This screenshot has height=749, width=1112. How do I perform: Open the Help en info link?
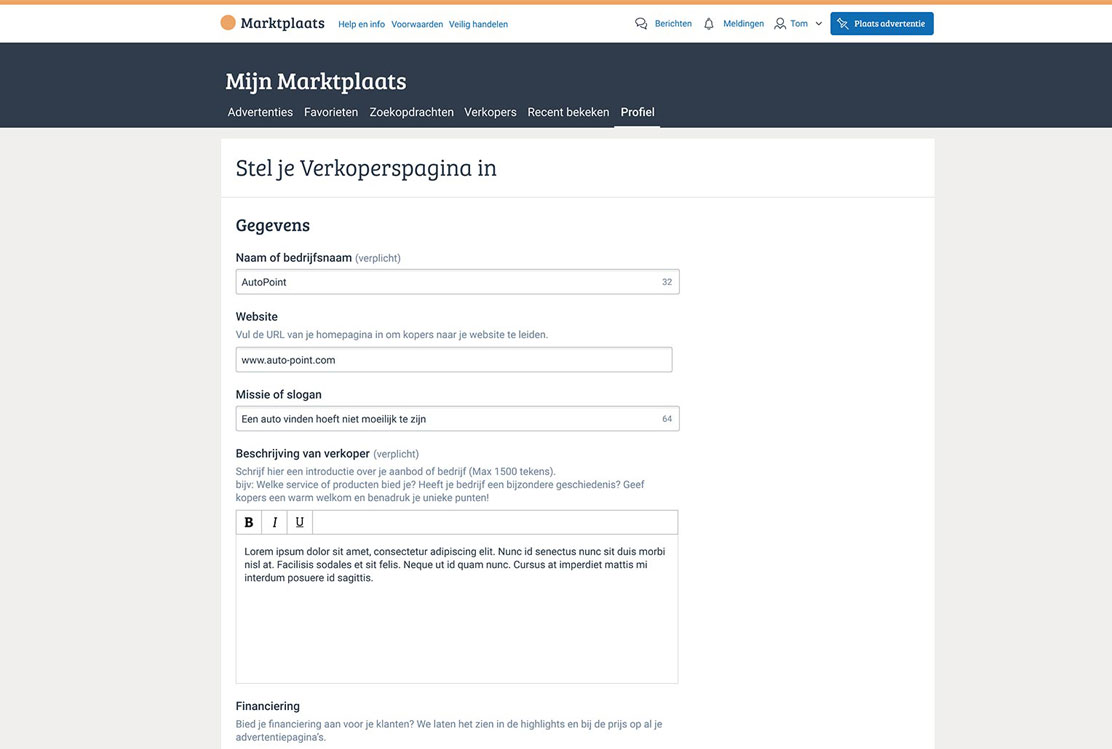(x=362, y=24)
